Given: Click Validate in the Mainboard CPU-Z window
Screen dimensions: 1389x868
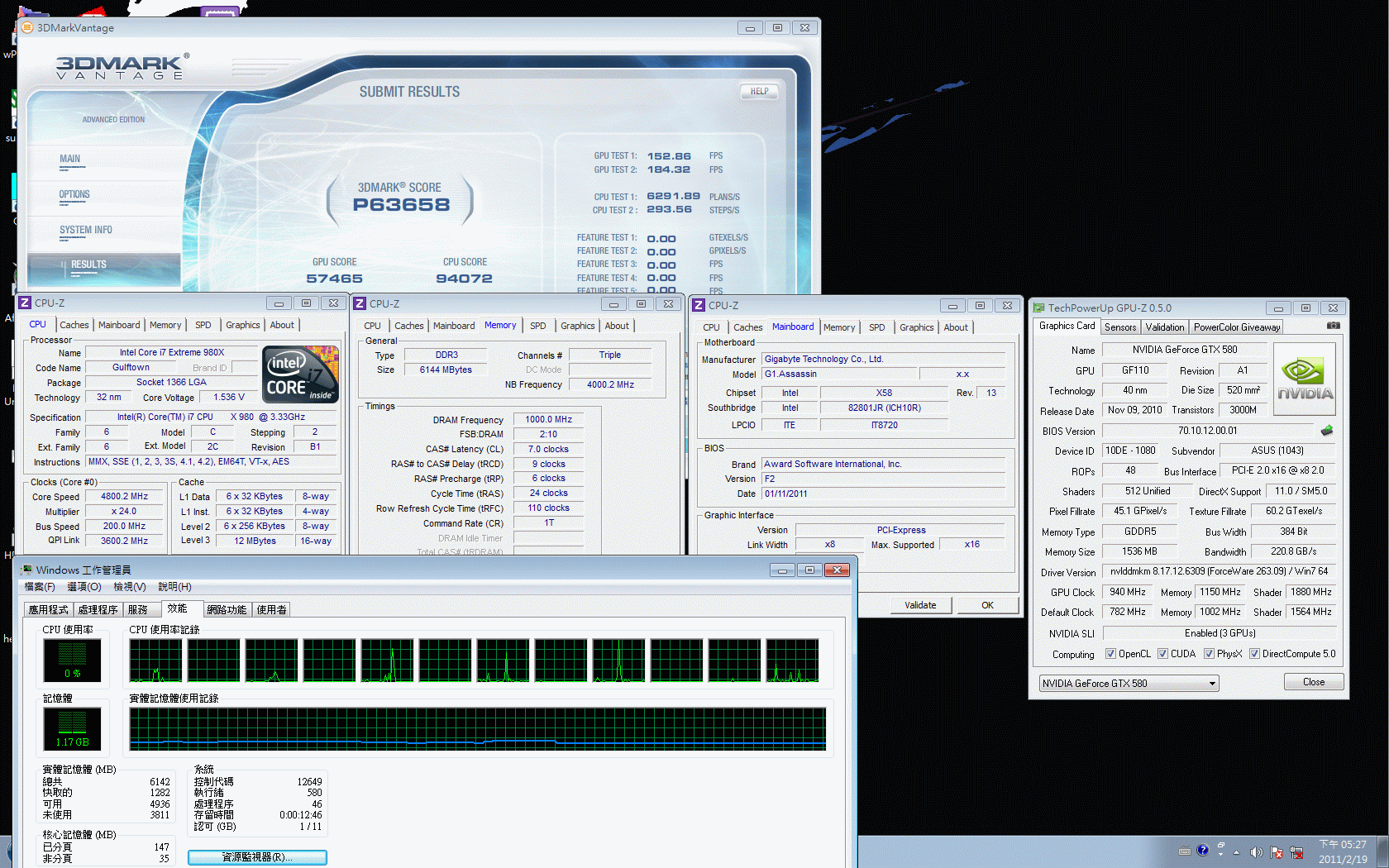Looking at the screenshot, I should click(x=920, y=605).
